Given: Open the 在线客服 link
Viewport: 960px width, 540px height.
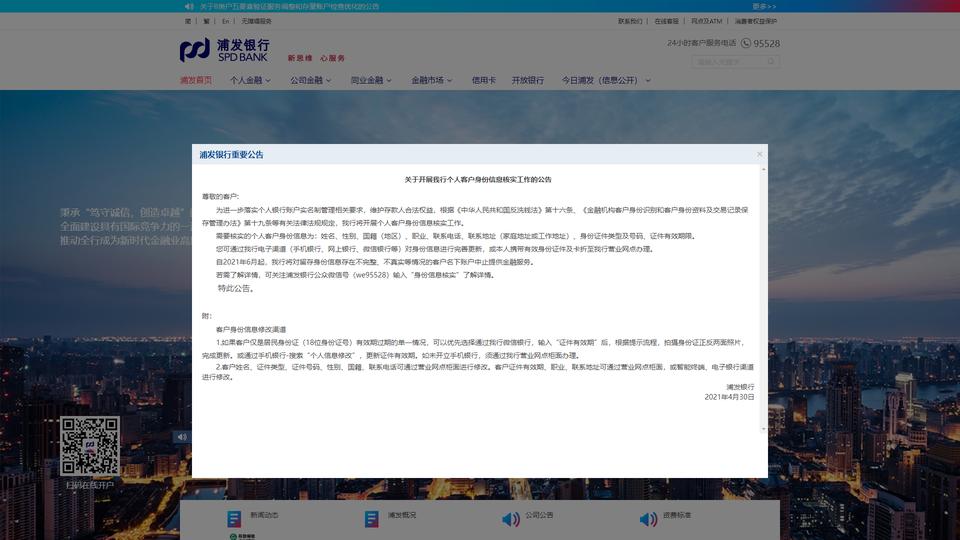Looking at the screenshot, I should pos(666,21).
